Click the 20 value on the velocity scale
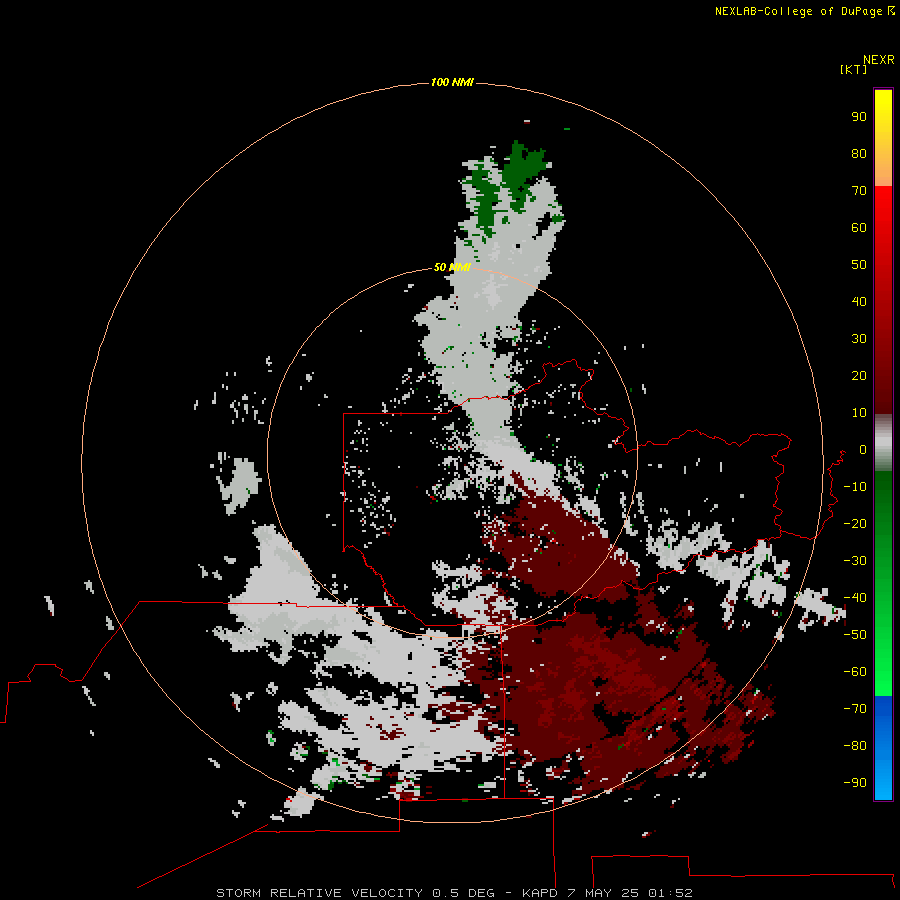Screen dimensions: 900x900 coord(859,375)
